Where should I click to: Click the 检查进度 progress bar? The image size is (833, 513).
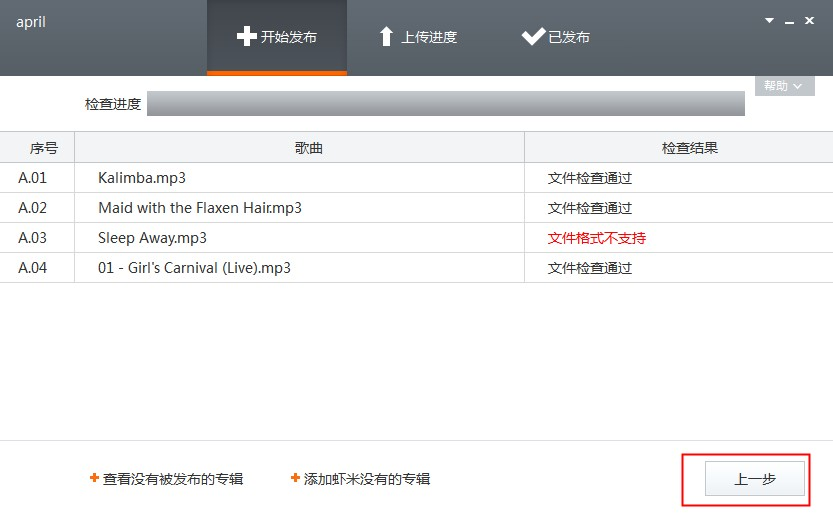point(446,104)
